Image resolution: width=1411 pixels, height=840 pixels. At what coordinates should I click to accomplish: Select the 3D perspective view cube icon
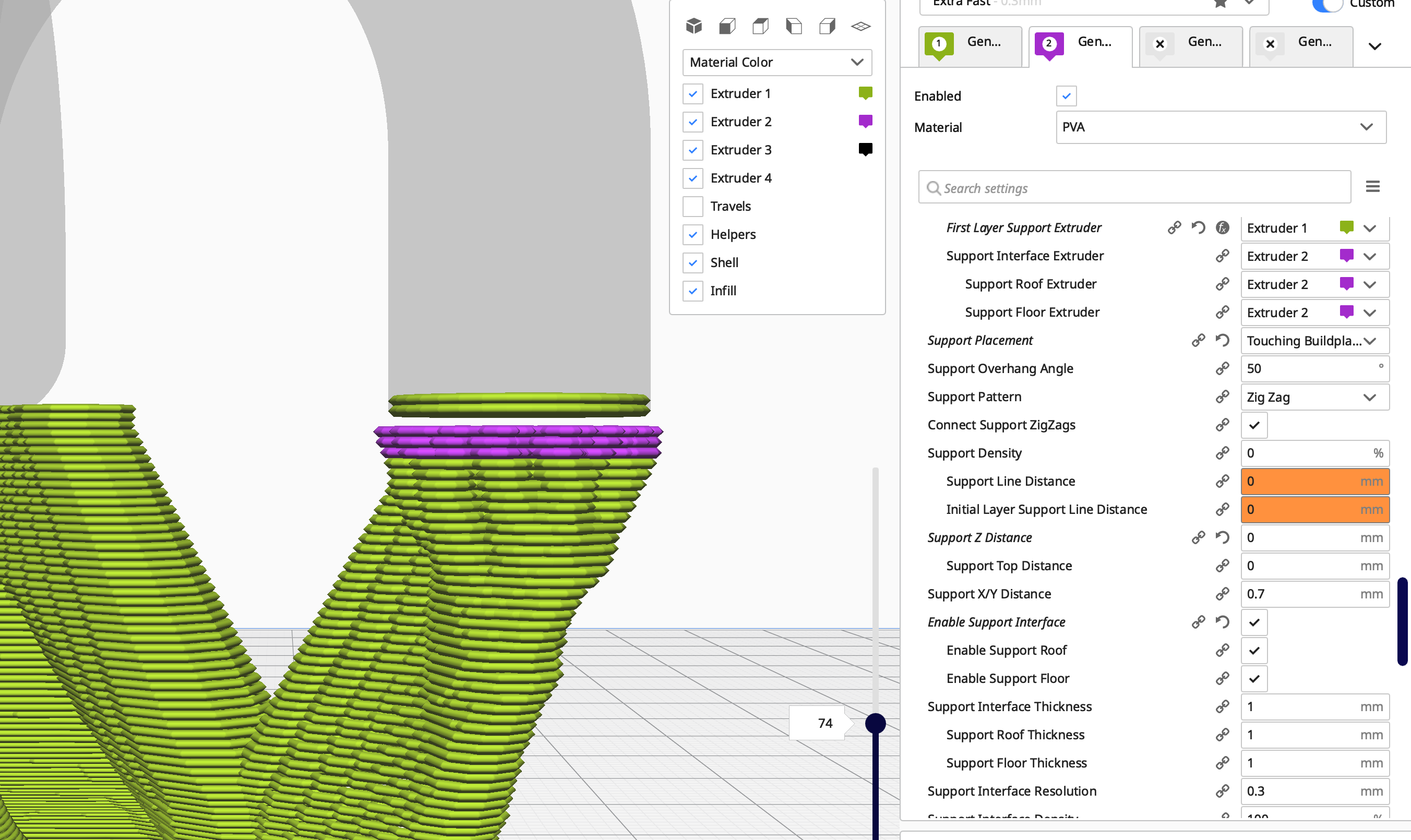[694, 26]
